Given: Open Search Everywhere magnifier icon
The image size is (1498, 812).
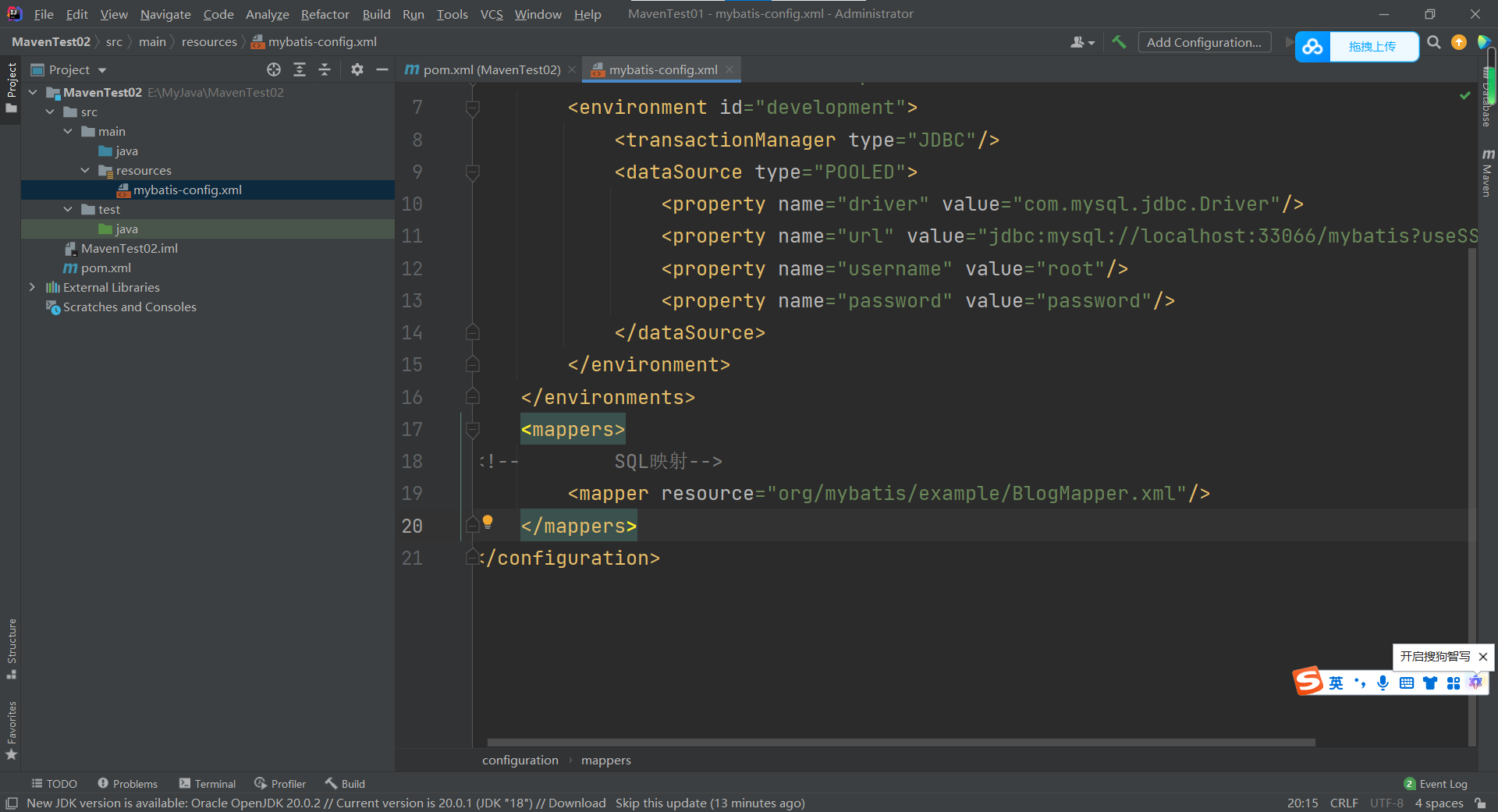Looking at the screenshot, I should [1434, 42].
